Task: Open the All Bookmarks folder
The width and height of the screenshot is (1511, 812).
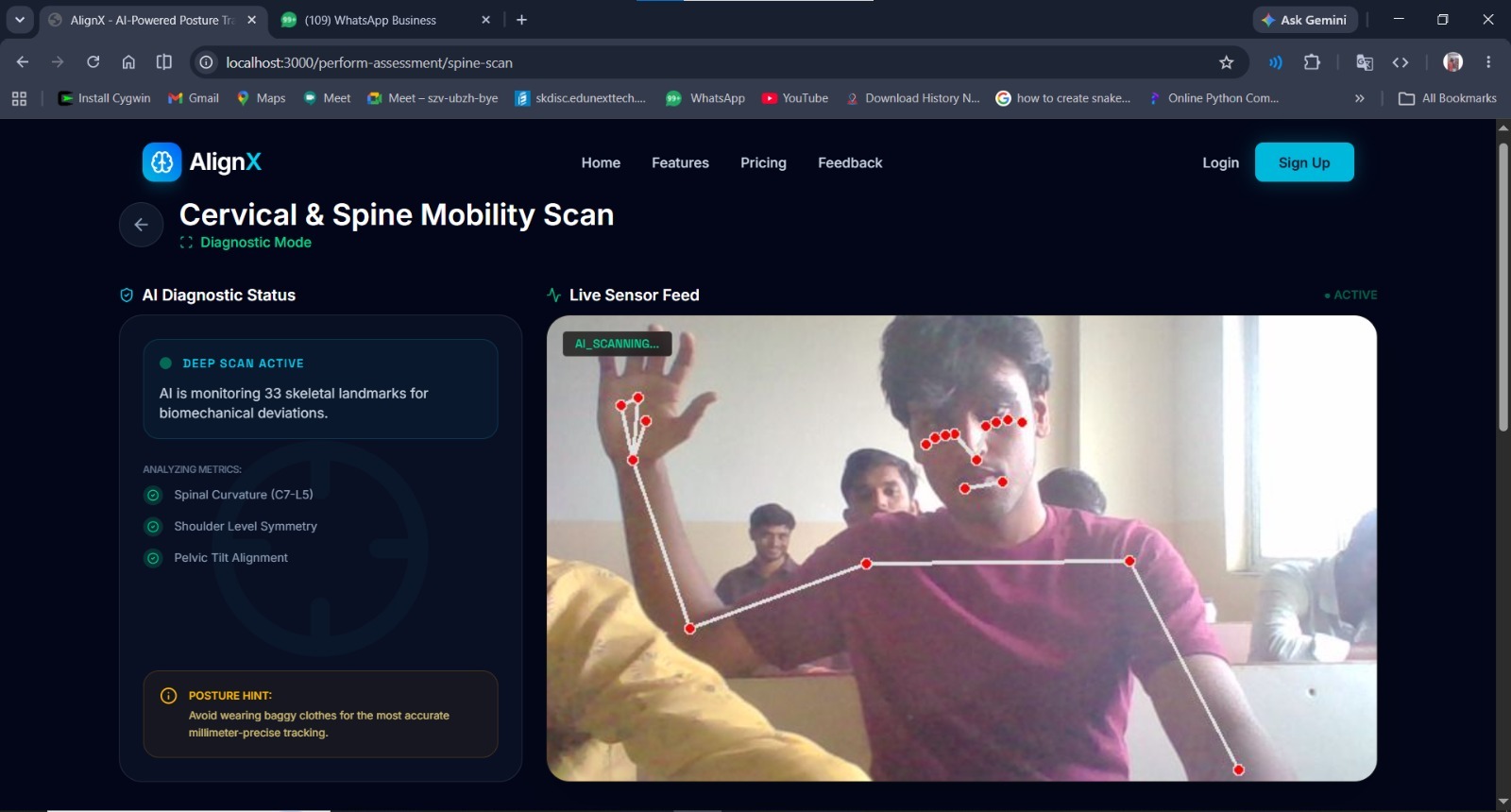Action: (x=1448, y=98)
